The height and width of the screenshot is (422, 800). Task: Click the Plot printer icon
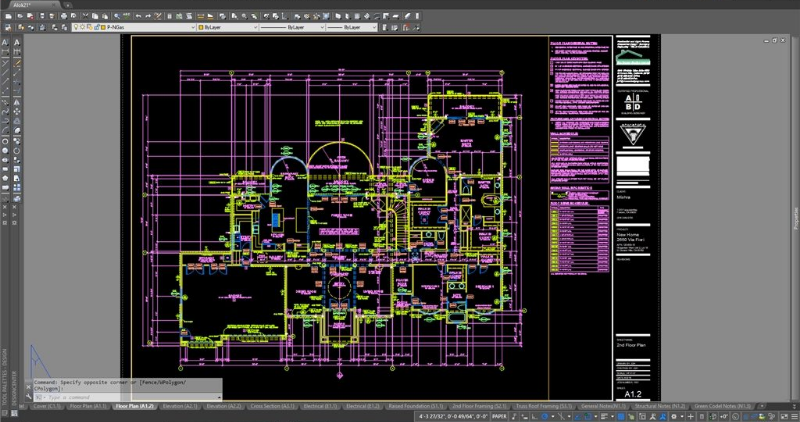click(64, 16)
